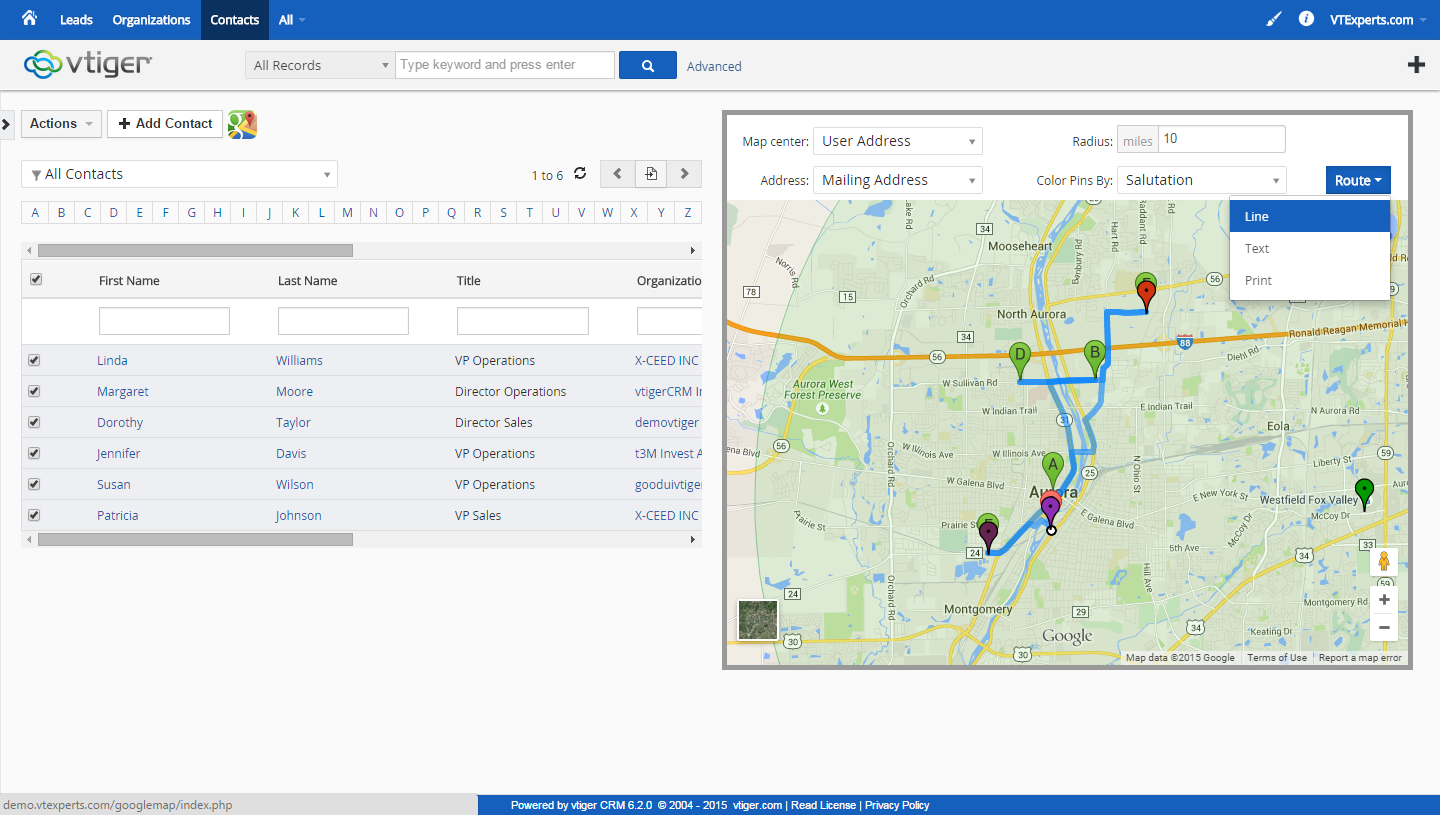Click the First Name filter field
This screenshot has height=815, width=1440.
[x=164, y=321]
